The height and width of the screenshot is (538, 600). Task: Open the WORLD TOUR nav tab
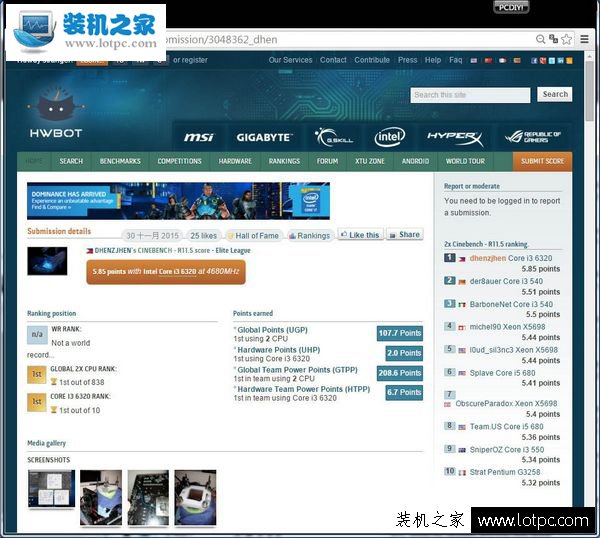coord(465,161)
